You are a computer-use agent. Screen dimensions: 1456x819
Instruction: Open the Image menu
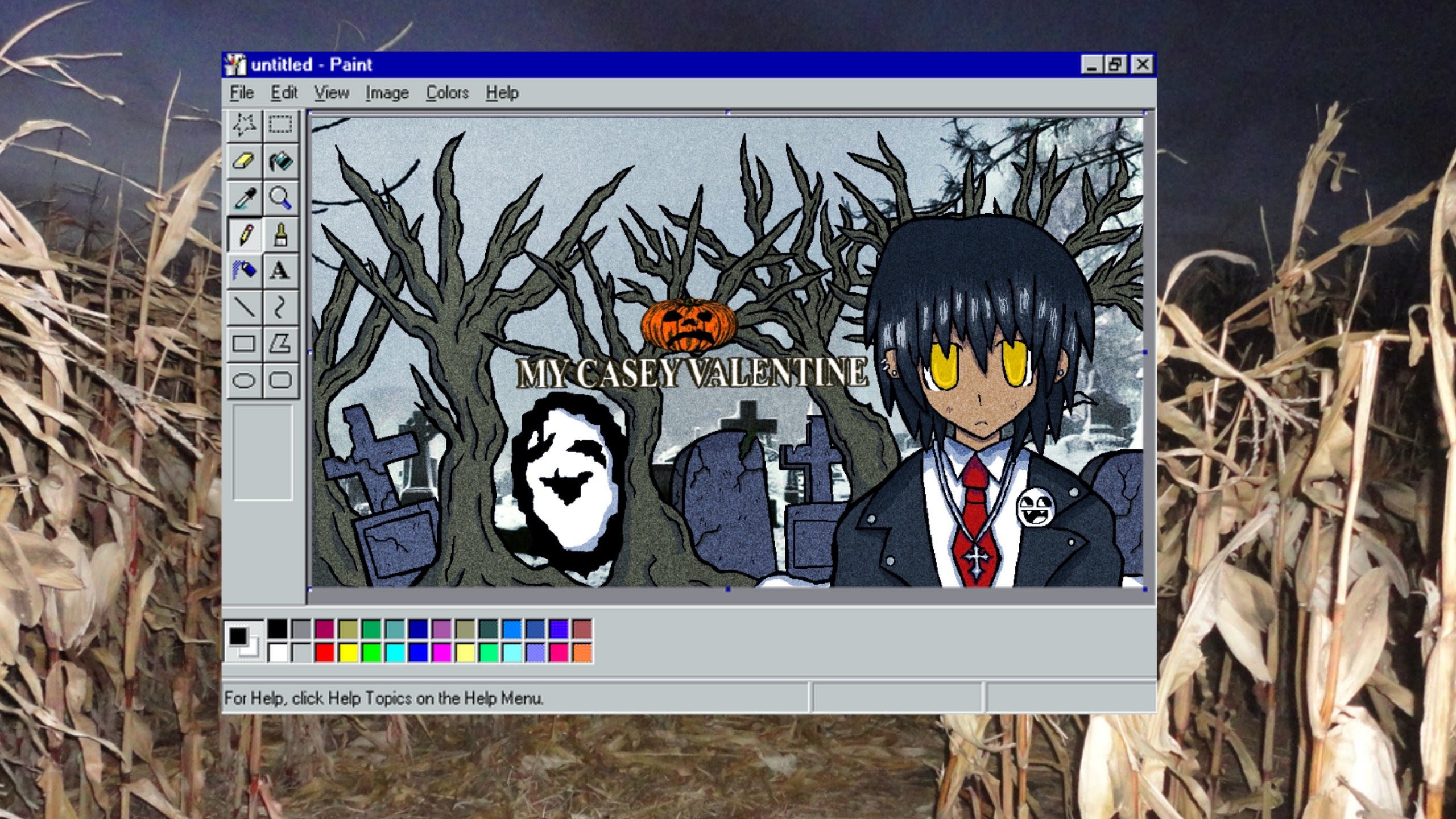[387, 93]
